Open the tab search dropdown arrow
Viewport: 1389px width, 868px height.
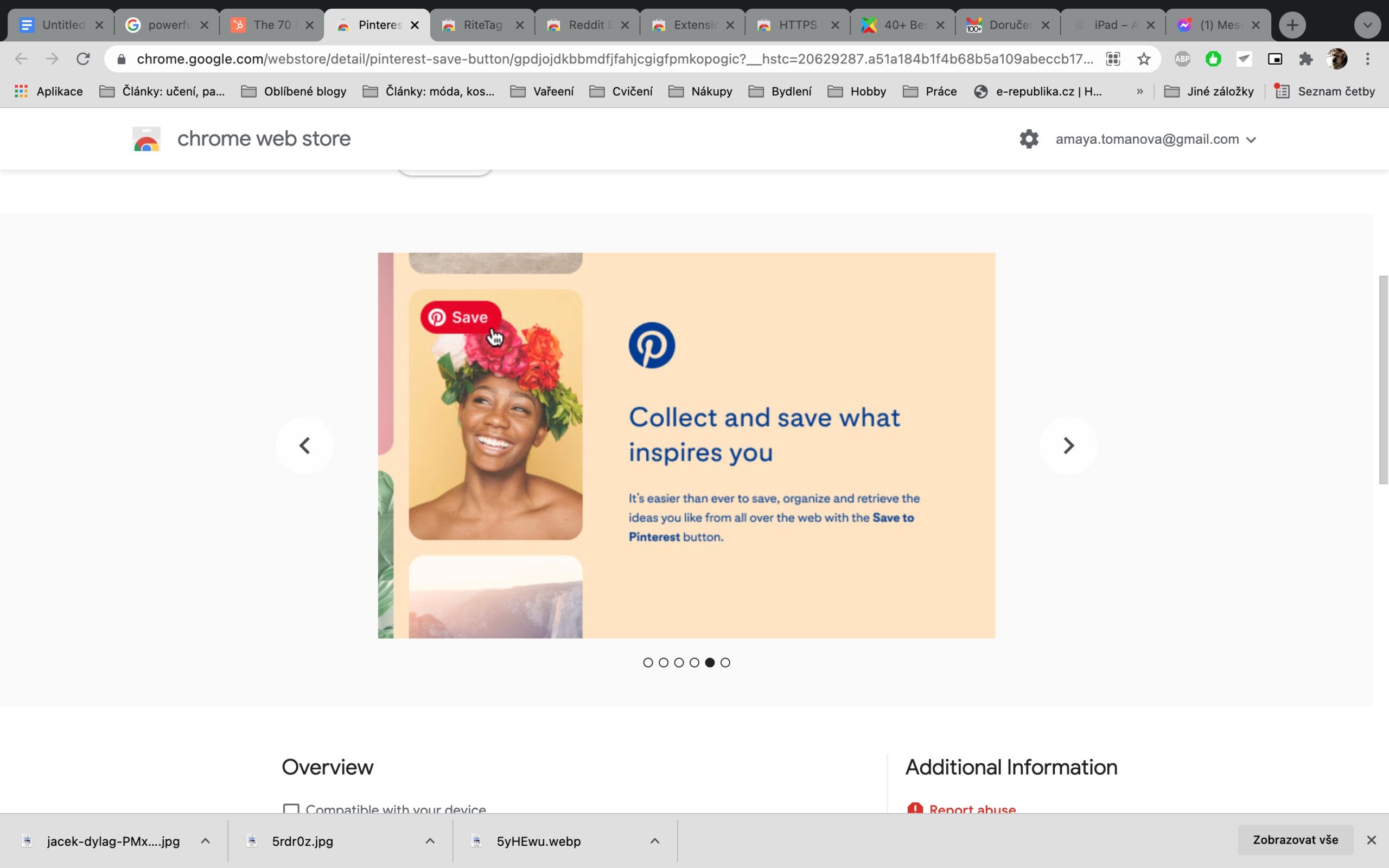click(1368, 25)
